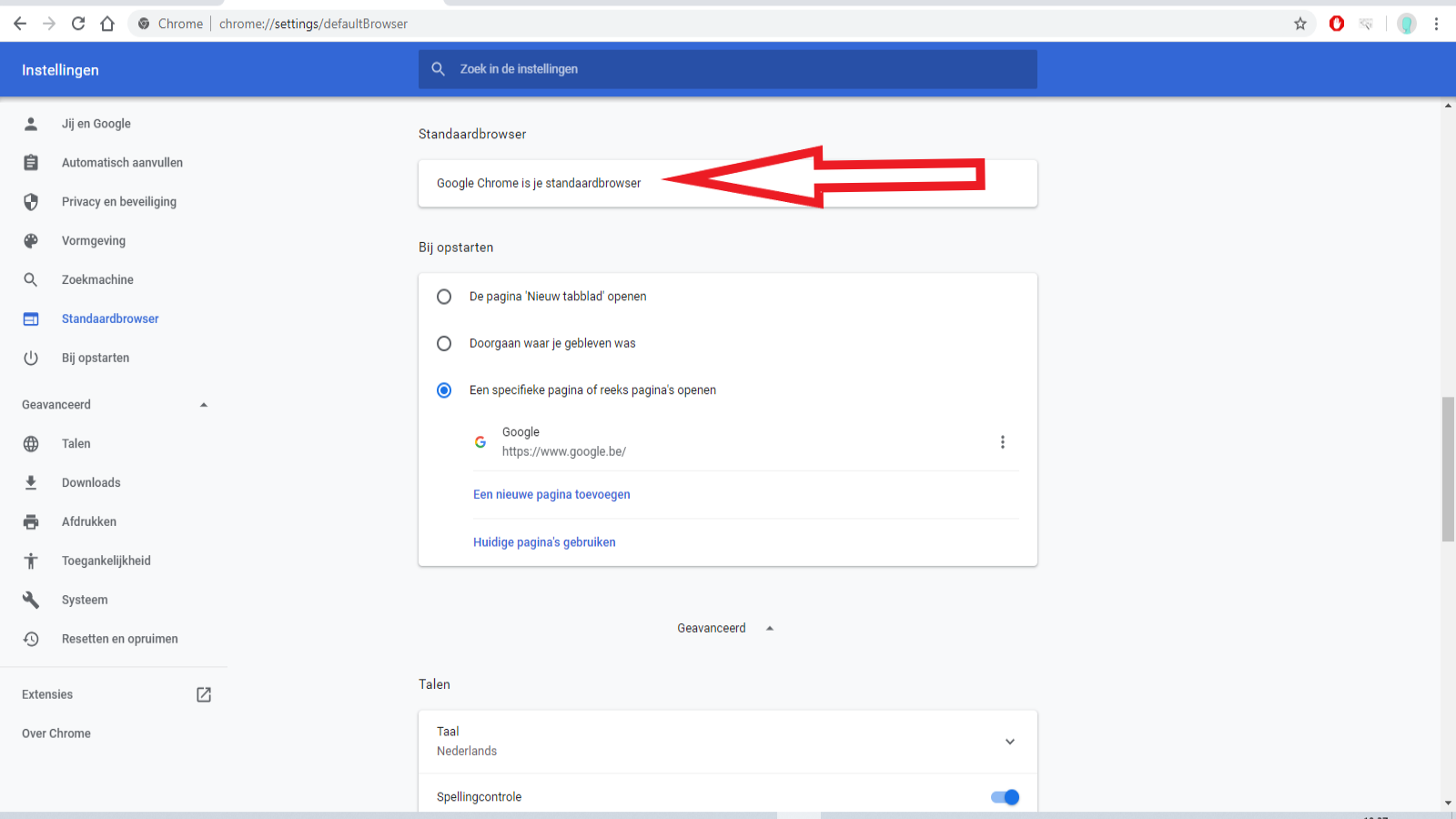Select 'De pagina Nieuw tabblad openen' radio button
The image size is (1456, 819).
(444, 297)
